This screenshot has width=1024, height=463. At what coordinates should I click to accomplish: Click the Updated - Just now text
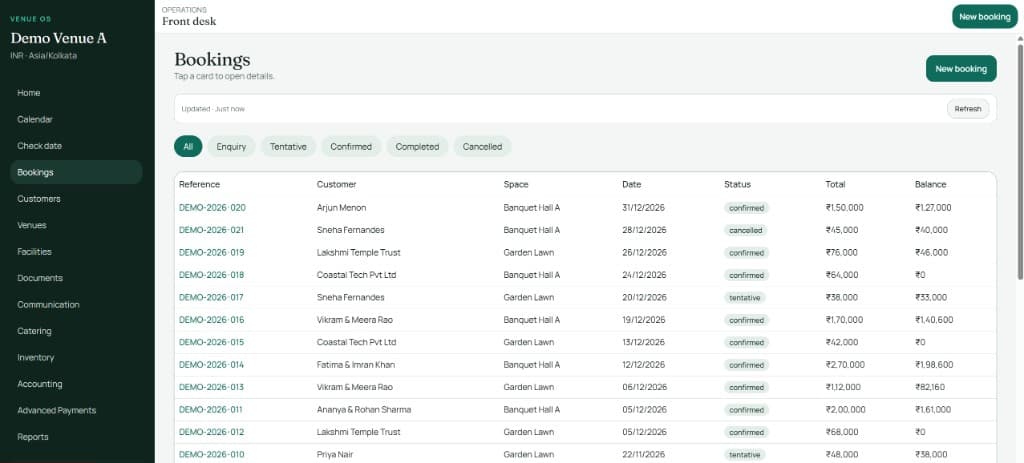213,109
